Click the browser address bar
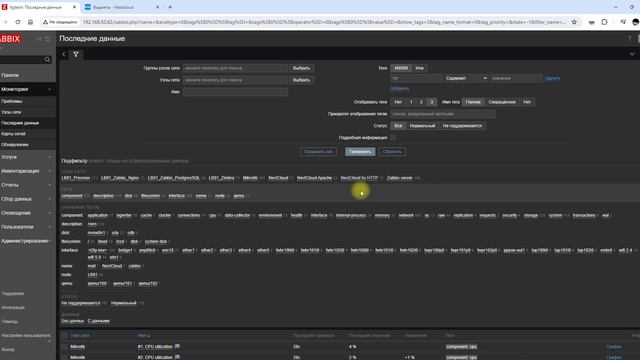Screen dimensions: 640x360 tap(324, 22)
